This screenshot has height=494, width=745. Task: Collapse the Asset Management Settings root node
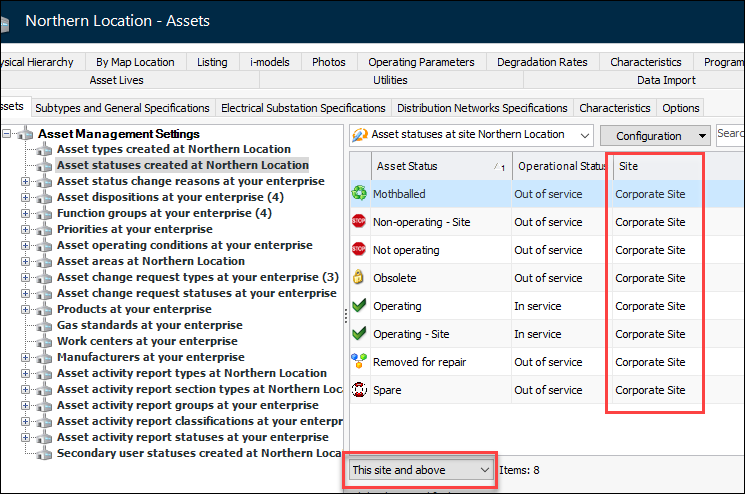[x=8, y=134]
